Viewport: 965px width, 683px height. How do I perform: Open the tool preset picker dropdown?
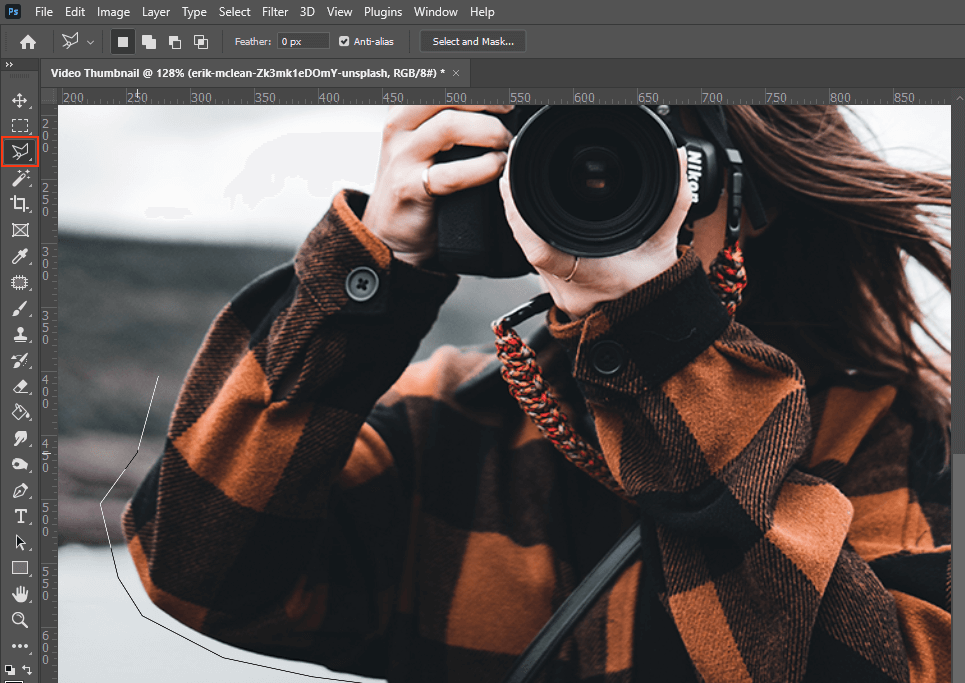(x=90, y=42)
